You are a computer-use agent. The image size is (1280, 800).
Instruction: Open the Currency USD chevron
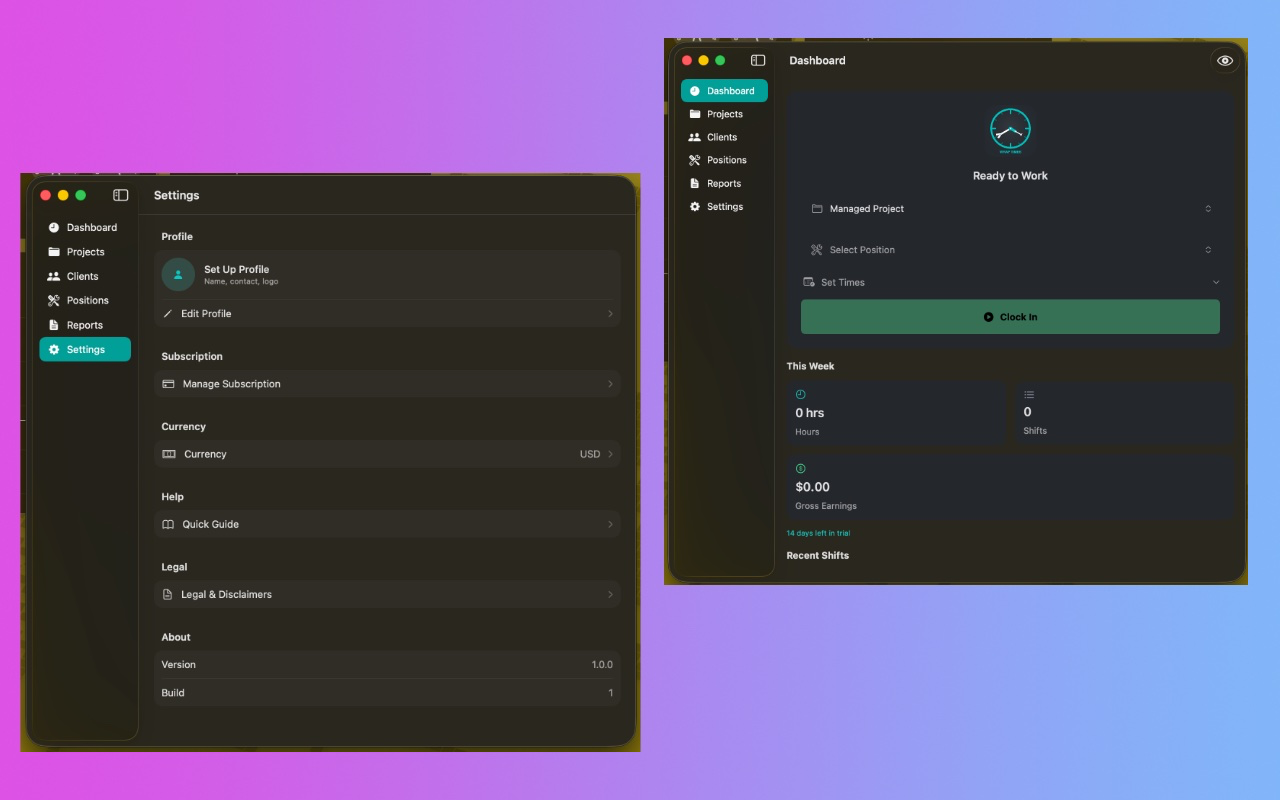(610, 454)
